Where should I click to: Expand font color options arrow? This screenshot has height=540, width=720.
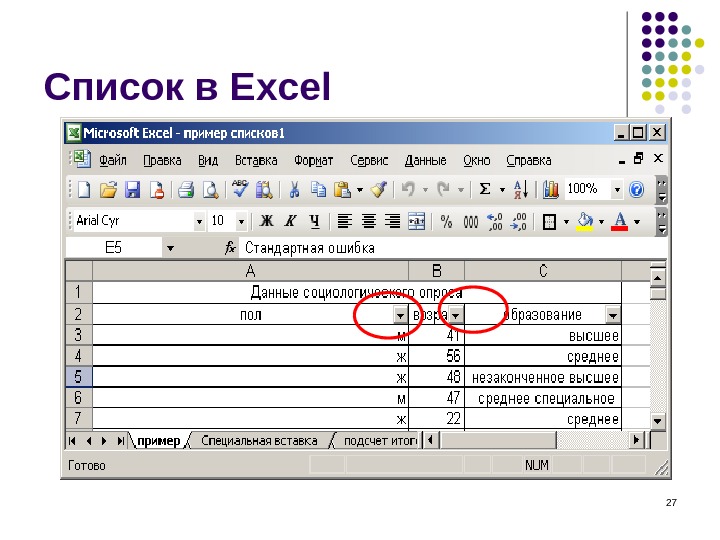click(x=637, y=222)
